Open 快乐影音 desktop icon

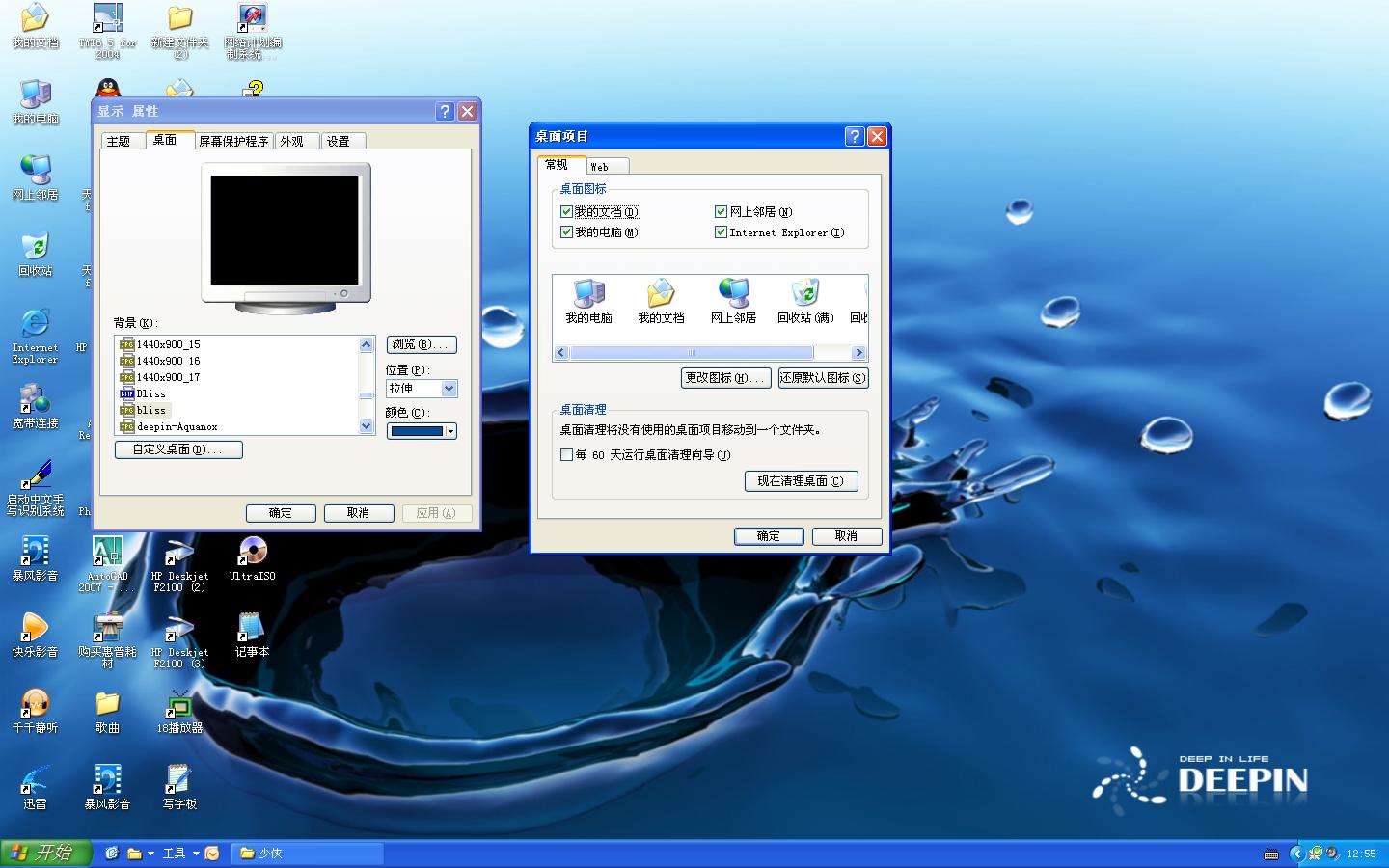click(35, 635)
